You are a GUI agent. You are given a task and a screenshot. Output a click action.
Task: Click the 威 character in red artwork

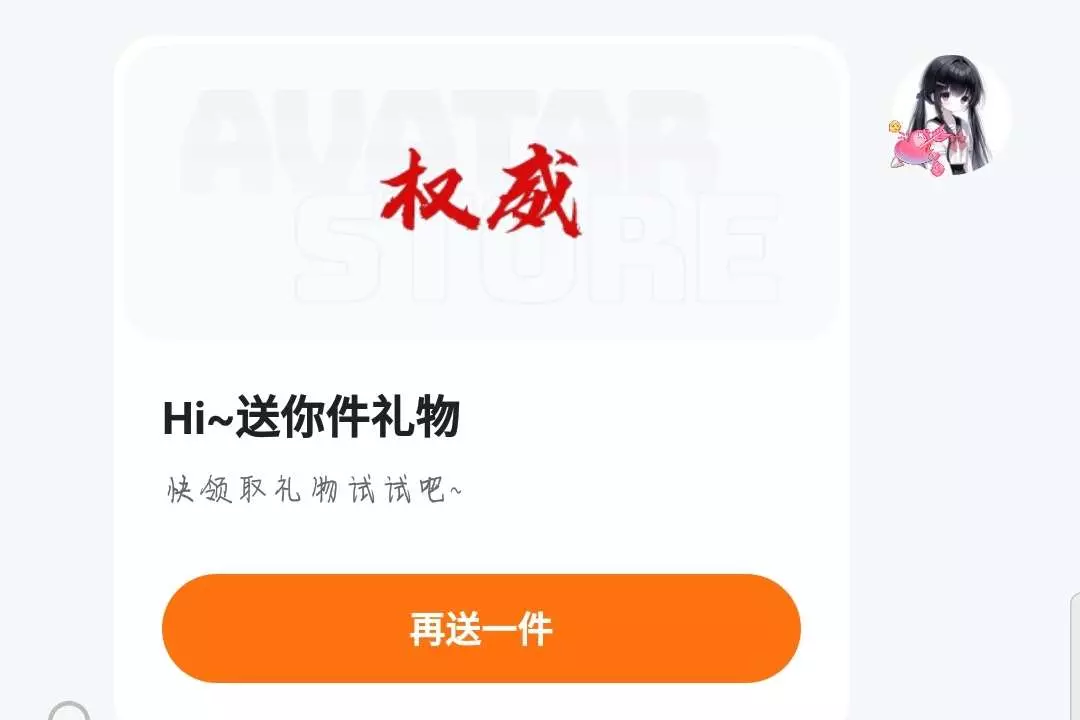(x=532, y=189)
